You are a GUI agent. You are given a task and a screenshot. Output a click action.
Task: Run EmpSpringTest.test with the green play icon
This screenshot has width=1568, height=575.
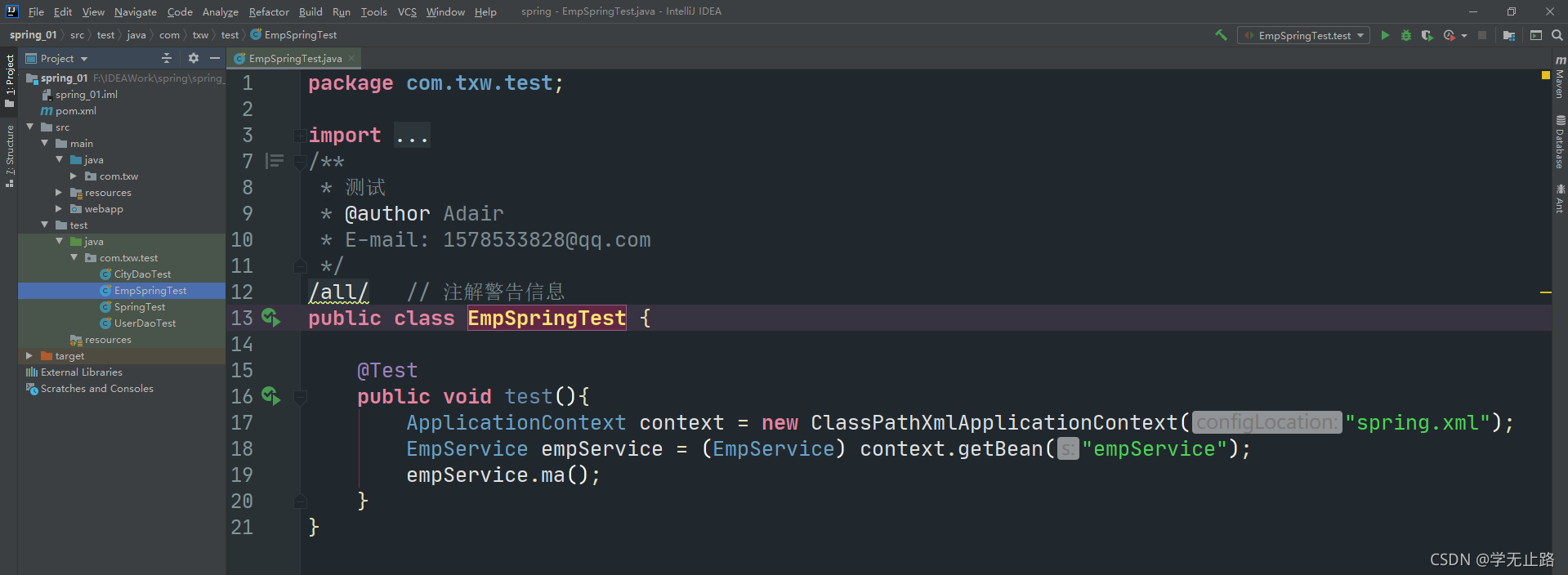pyautogui.click(x=1385, y=35)
